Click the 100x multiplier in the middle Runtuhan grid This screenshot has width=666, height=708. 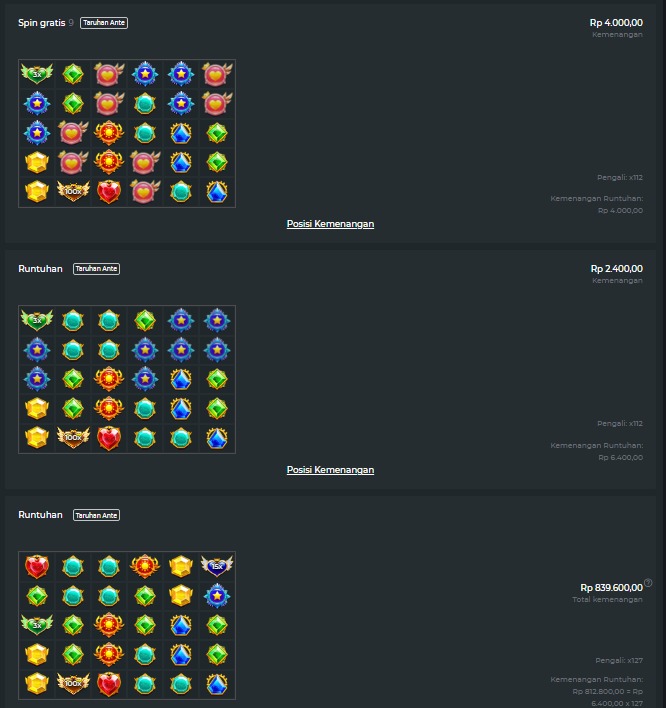pos(73,437)
